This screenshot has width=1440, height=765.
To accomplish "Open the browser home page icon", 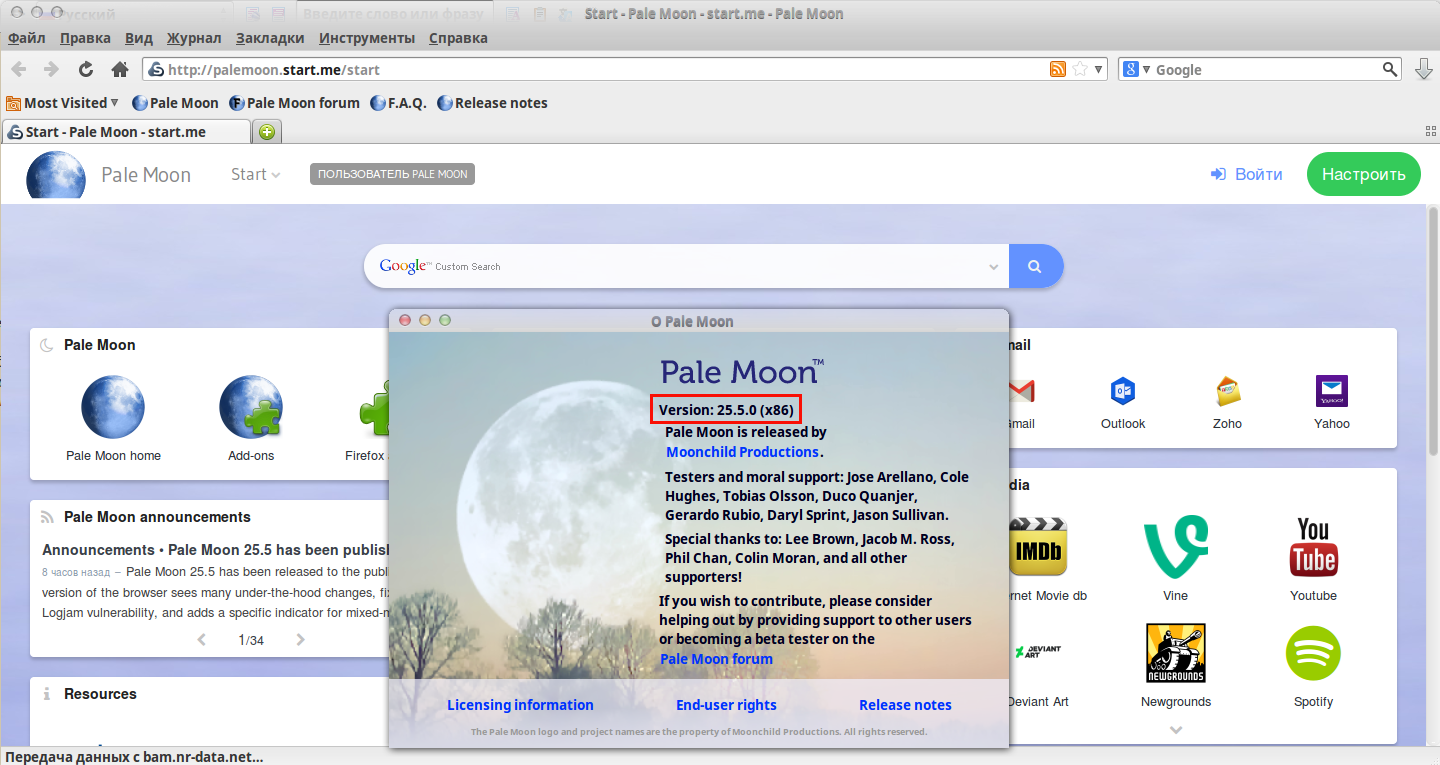I will [120, 70].
